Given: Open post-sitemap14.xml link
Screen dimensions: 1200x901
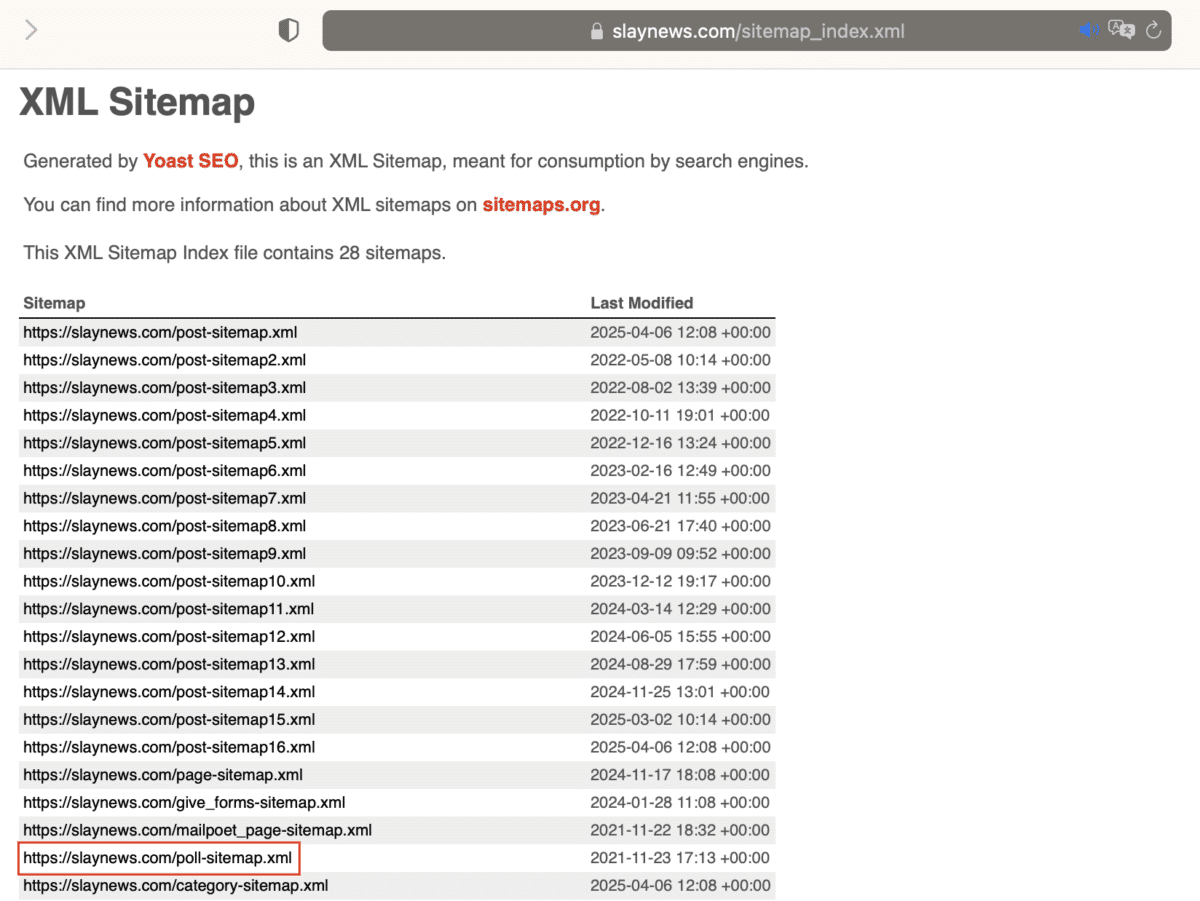Looking at the screenshot, I should tap(169, 692).
